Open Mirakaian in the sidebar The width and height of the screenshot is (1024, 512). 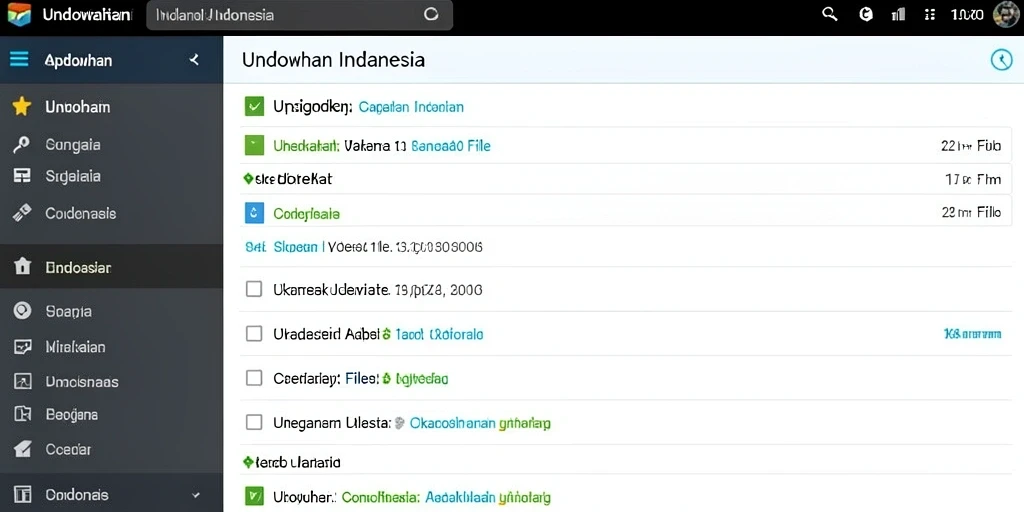pos(111,347)
